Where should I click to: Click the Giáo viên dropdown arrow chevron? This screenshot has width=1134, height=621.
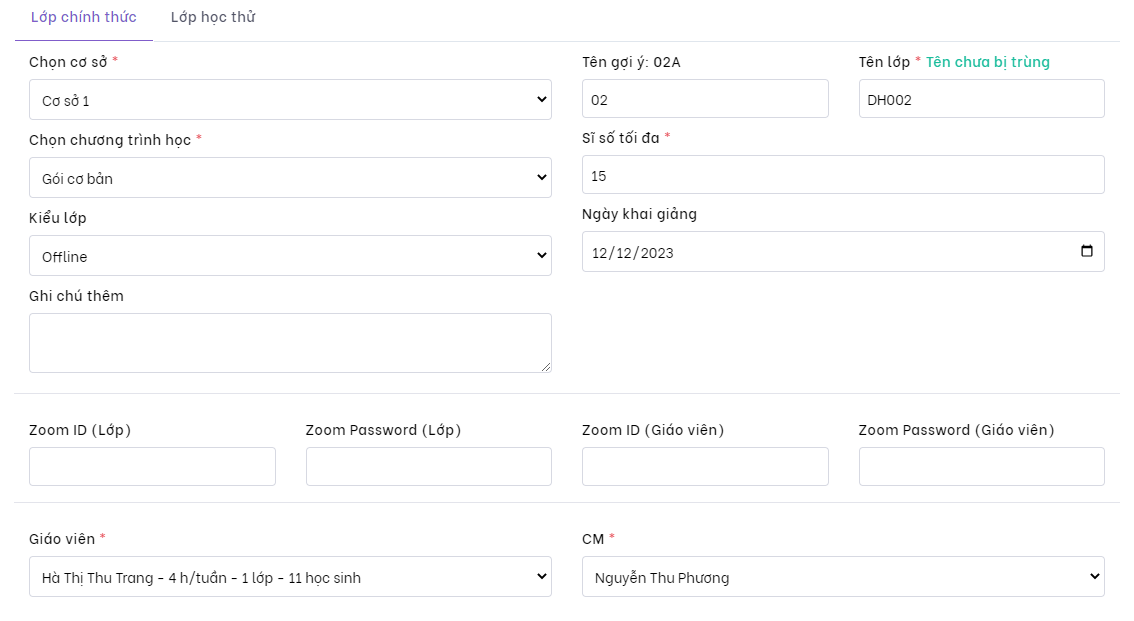[541, 577]
